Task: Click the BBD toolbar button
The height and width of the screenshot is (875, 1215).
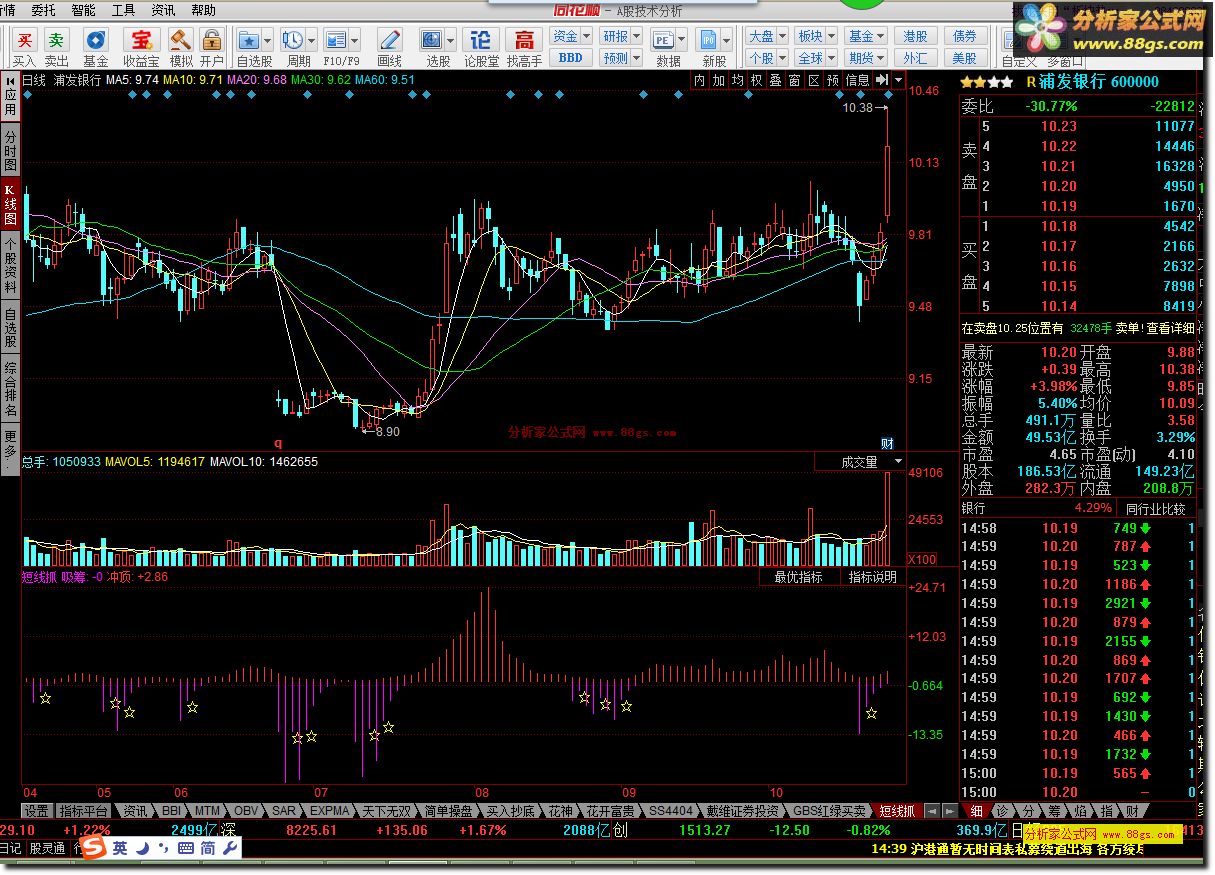Action: (x=570, y=58)
